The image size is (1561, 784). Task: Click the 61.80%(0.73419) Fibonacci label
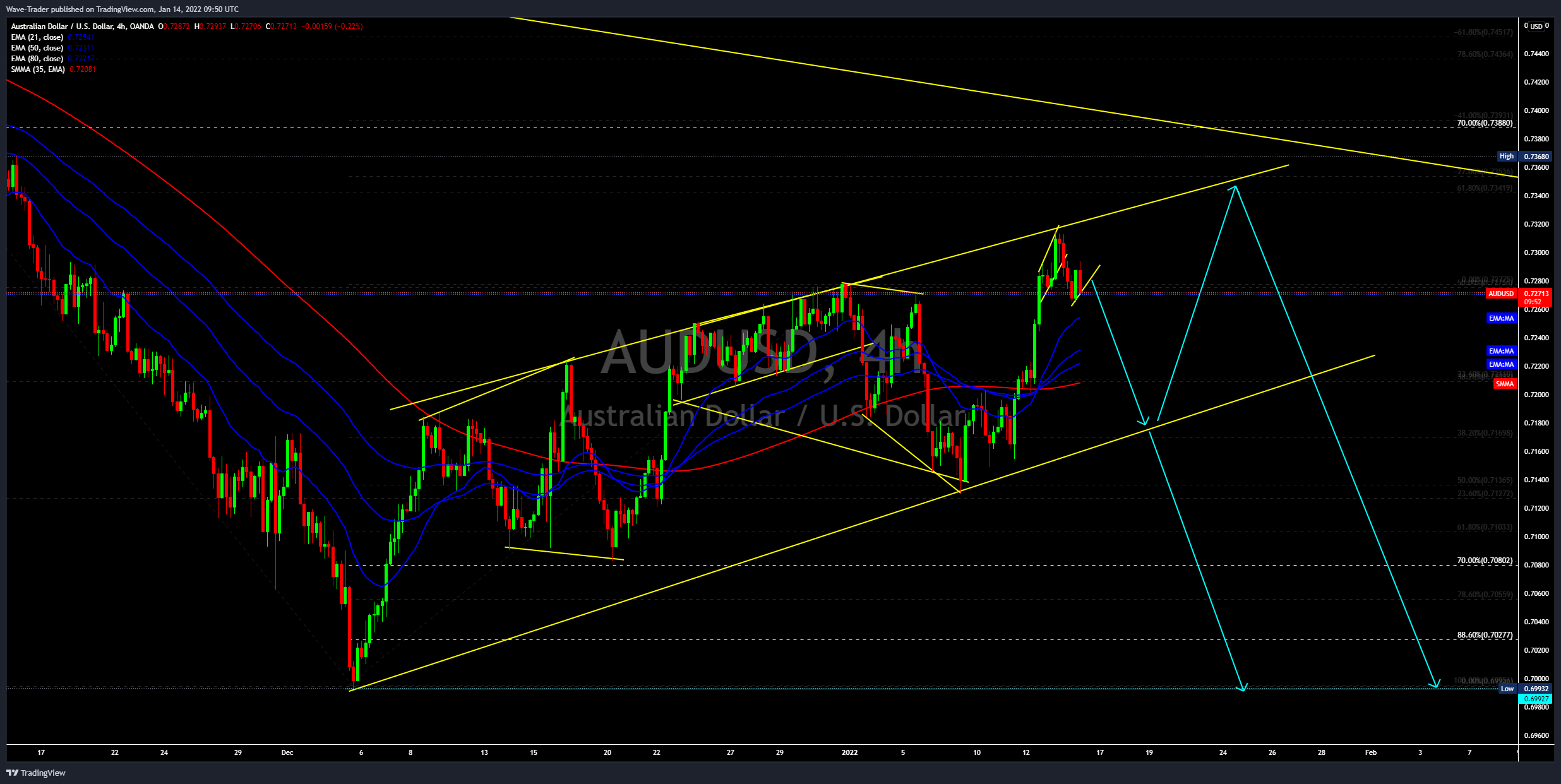click(x=1485, y=188)
